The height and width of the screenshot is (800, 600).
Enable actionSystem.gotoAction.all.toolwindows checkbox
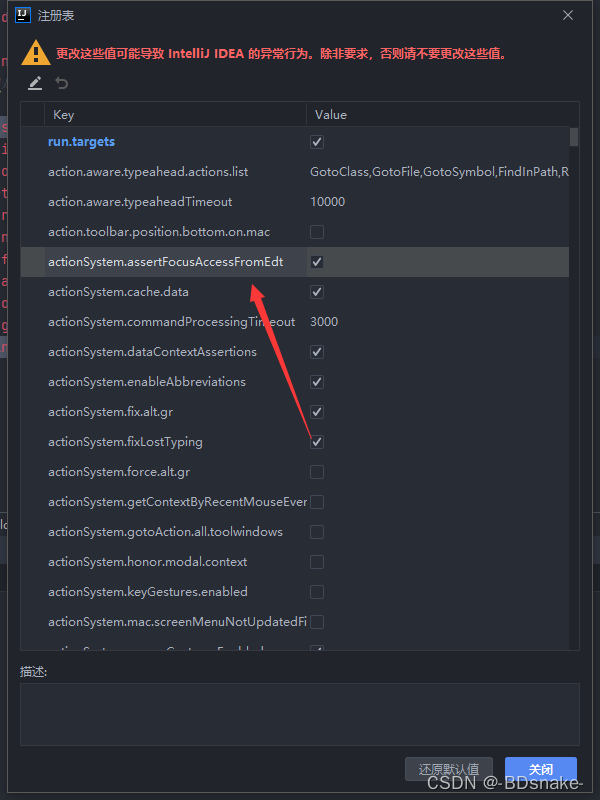click(317, 532)
